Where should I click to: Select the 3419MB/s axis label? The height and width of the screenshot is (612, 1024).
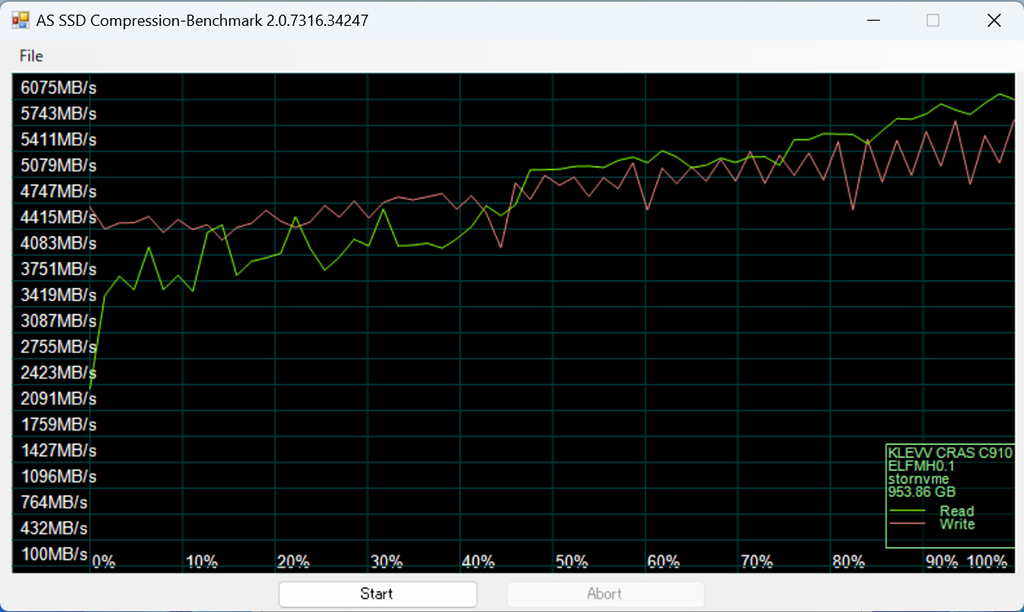point(58,295)
